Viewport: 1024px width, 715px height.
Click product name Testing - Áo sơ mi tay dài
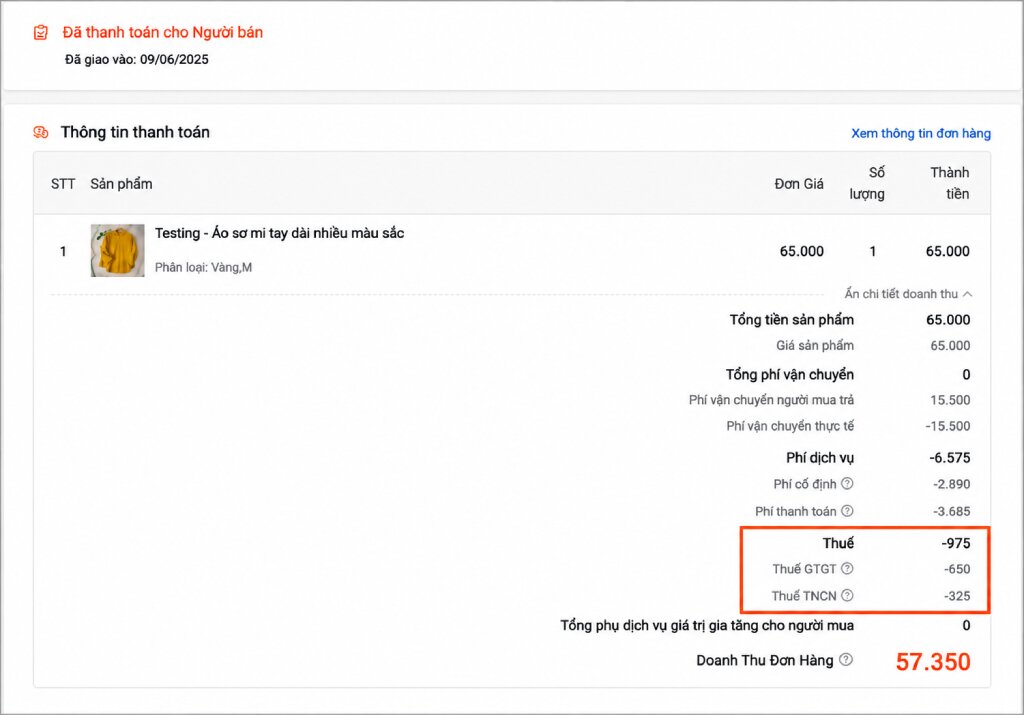[x=280, y=233]
